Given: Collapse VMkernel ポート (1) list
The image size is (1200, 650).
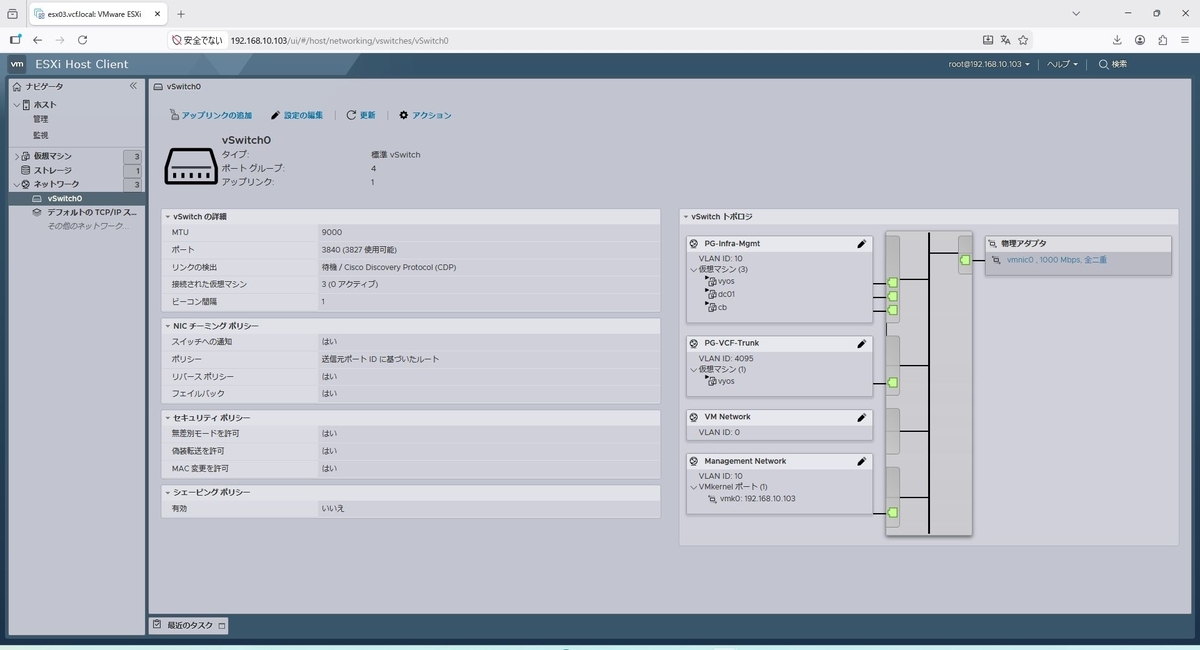Looking at the screenshot, I should tap(694, 487).
